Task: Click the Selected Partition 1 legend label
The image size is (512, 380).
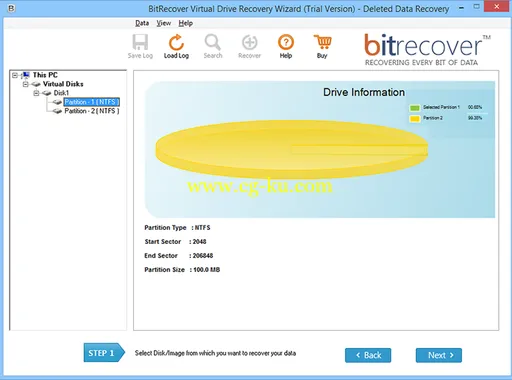Action: tap(441, 107)
